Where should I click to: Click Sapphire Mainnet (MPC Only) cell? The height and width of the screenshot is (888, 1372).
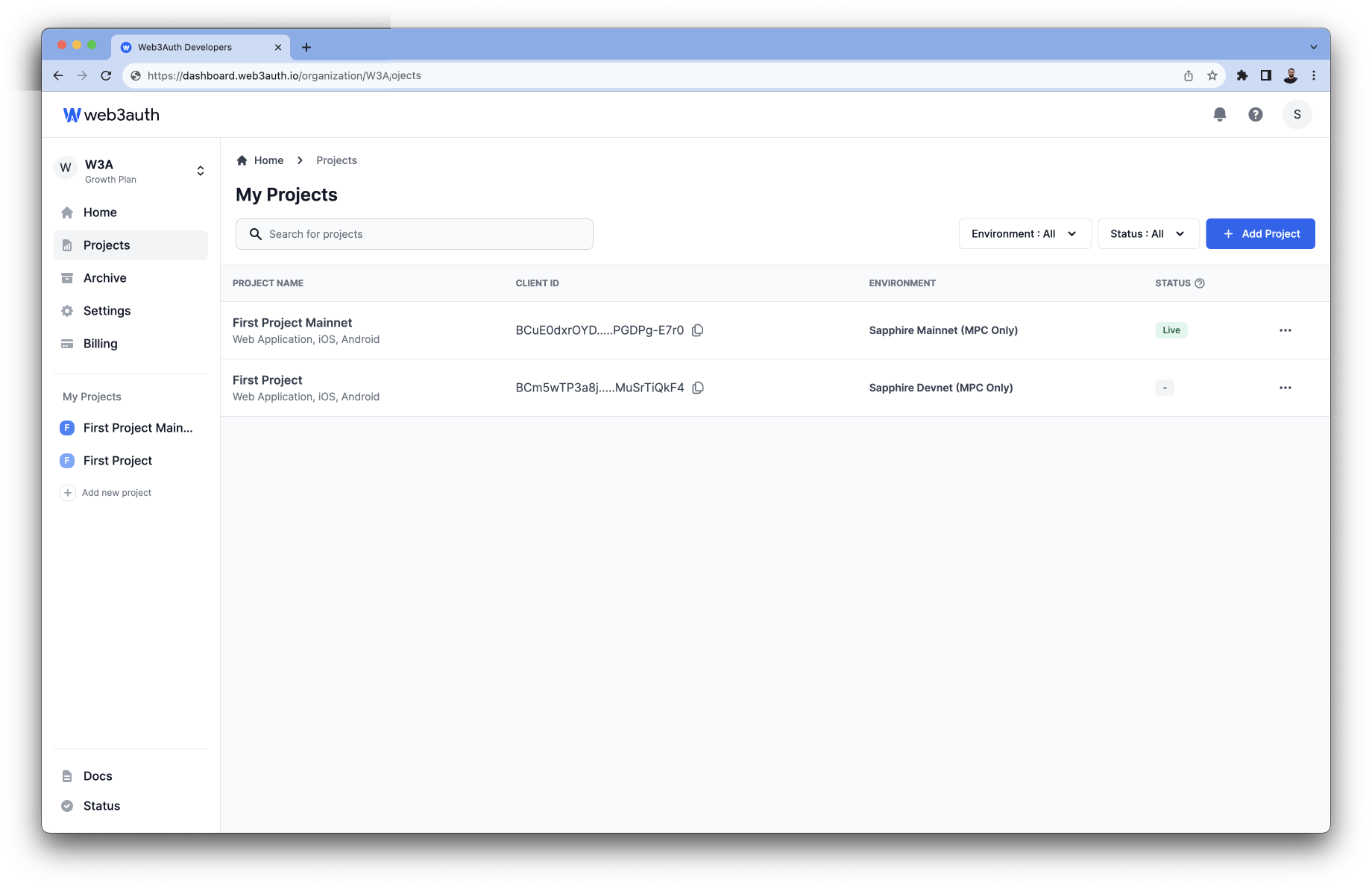[943, 330]
